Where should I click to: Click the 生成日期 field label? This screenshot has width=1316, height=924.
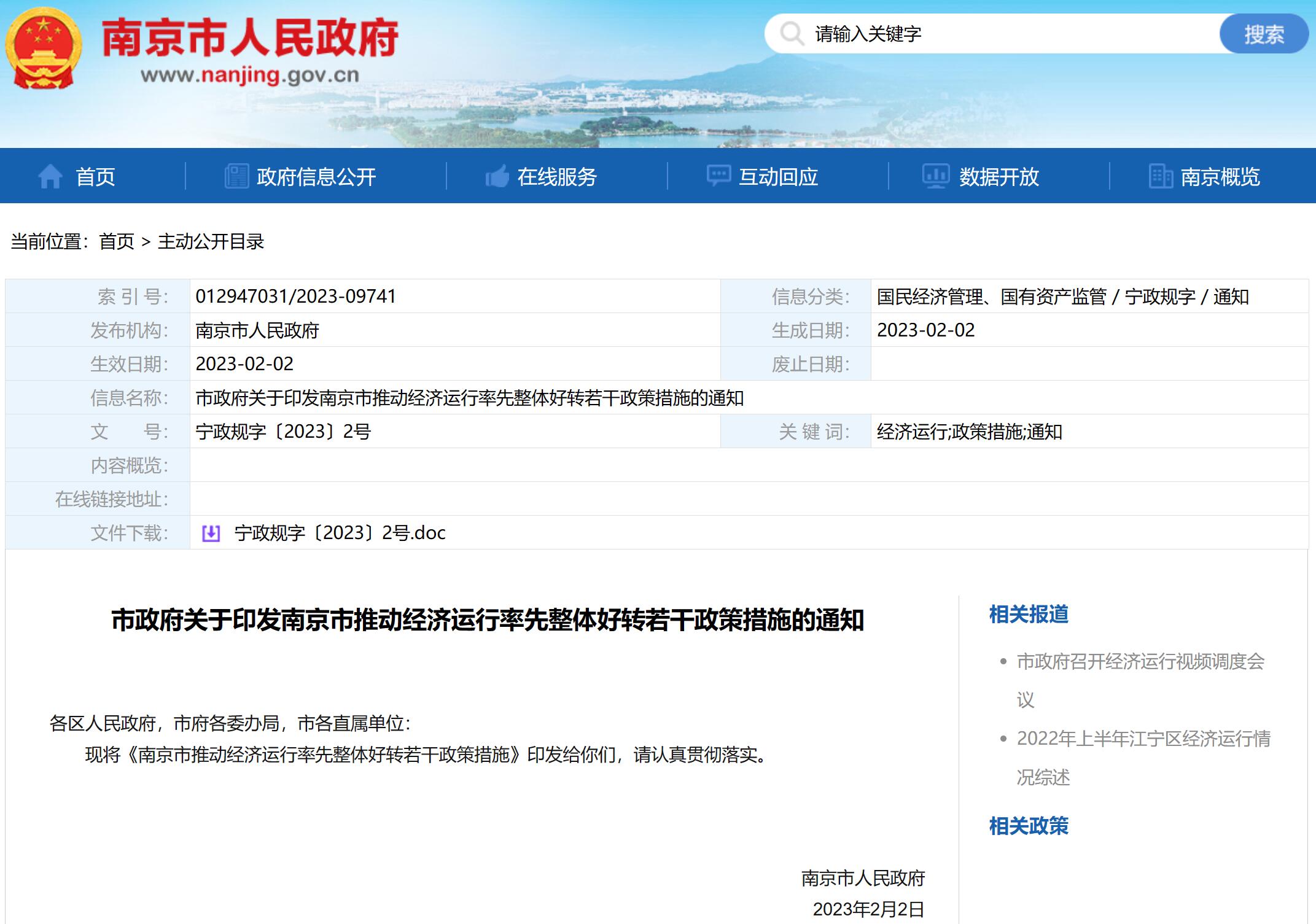click(811, 330)
